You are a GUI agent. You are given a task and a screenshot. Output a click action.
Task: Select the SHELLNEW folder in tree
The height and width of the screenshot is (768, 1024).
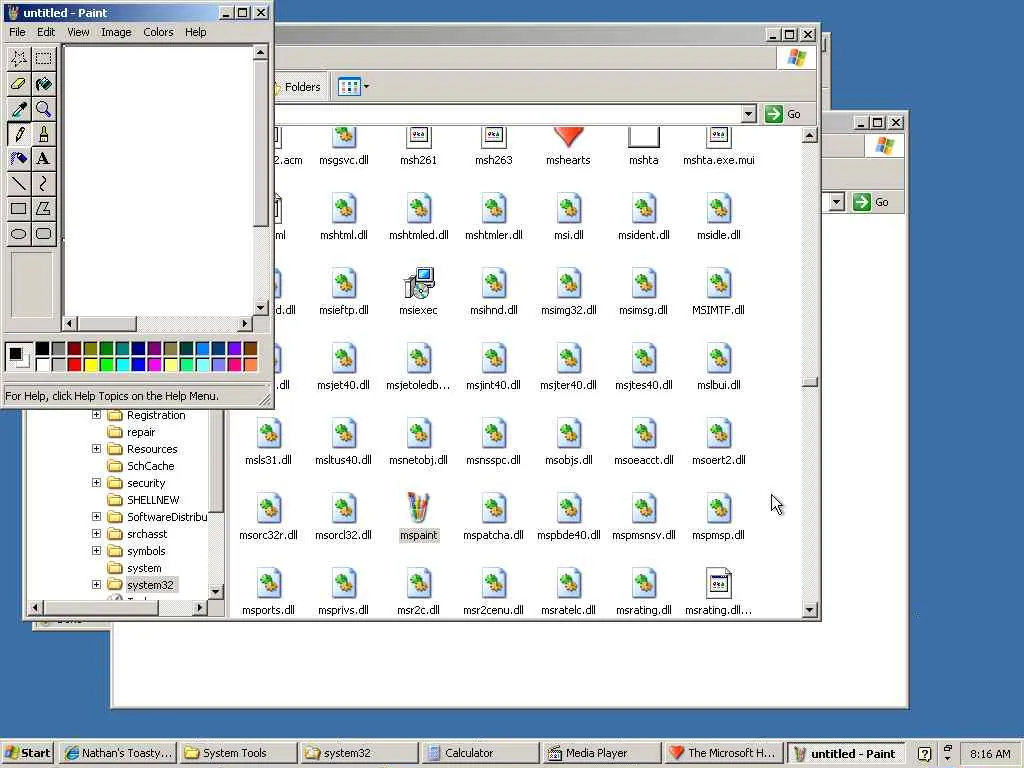(x=153, y=500)
